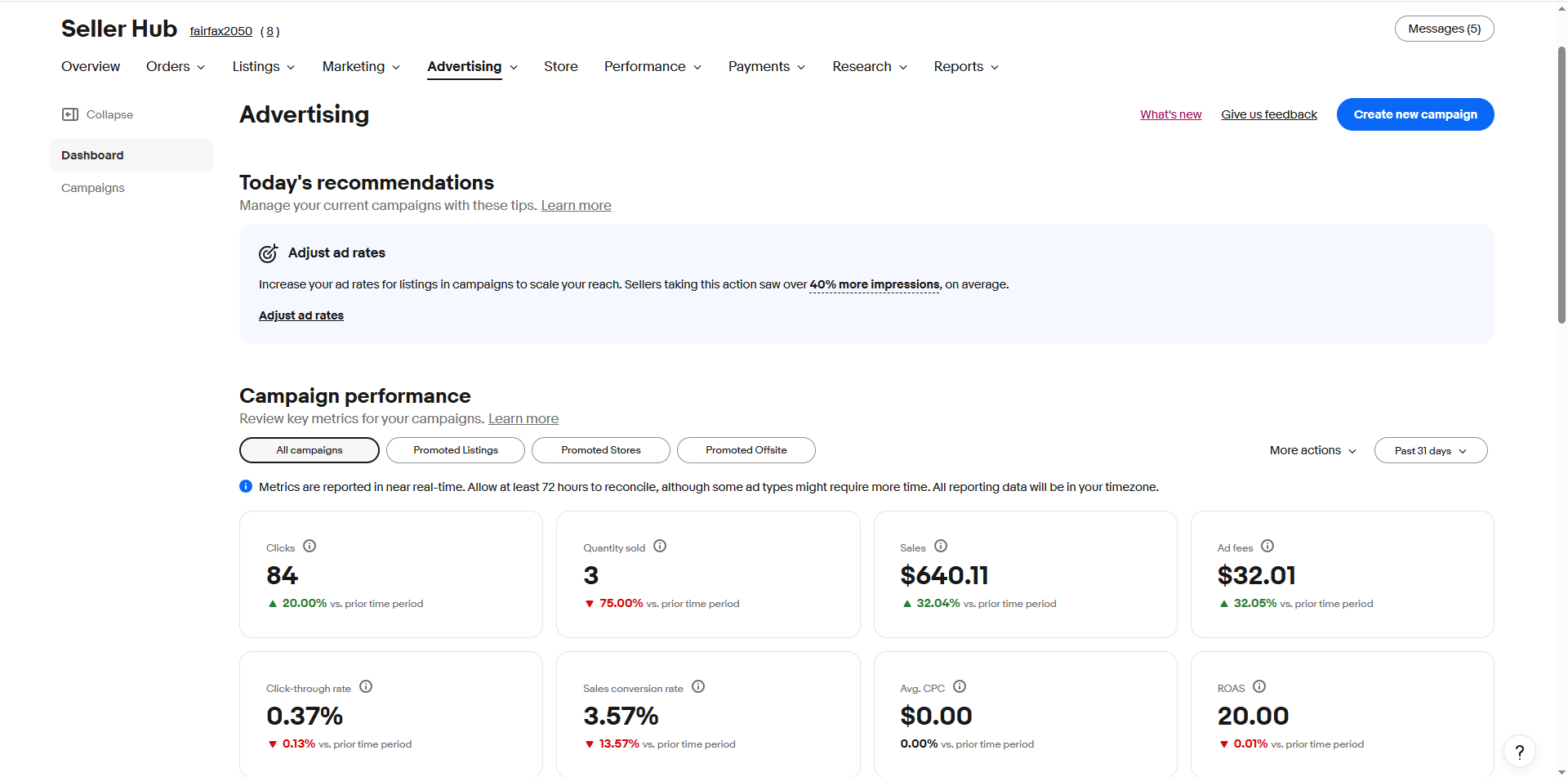Open info icon next to Avg. CPC
Image resolution: width=1568 pixels, height=777 pixels.
coord(960,686)
